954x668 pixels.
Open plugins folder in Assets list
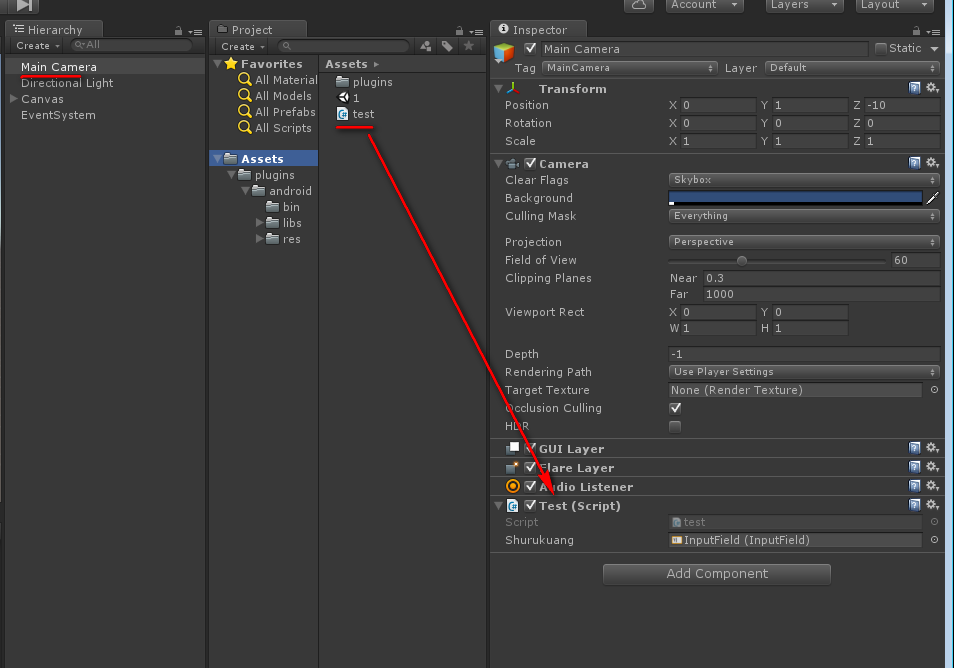364,82
